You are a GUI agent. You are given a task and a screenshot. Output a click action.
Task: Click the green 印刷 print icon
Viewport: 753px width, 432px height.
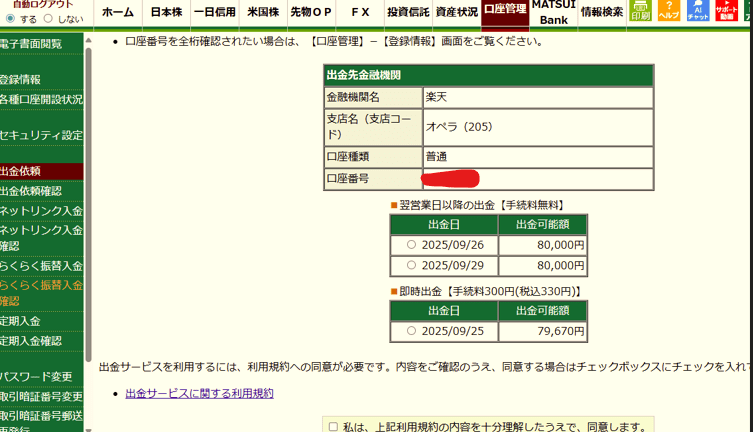tap(640, 11)
